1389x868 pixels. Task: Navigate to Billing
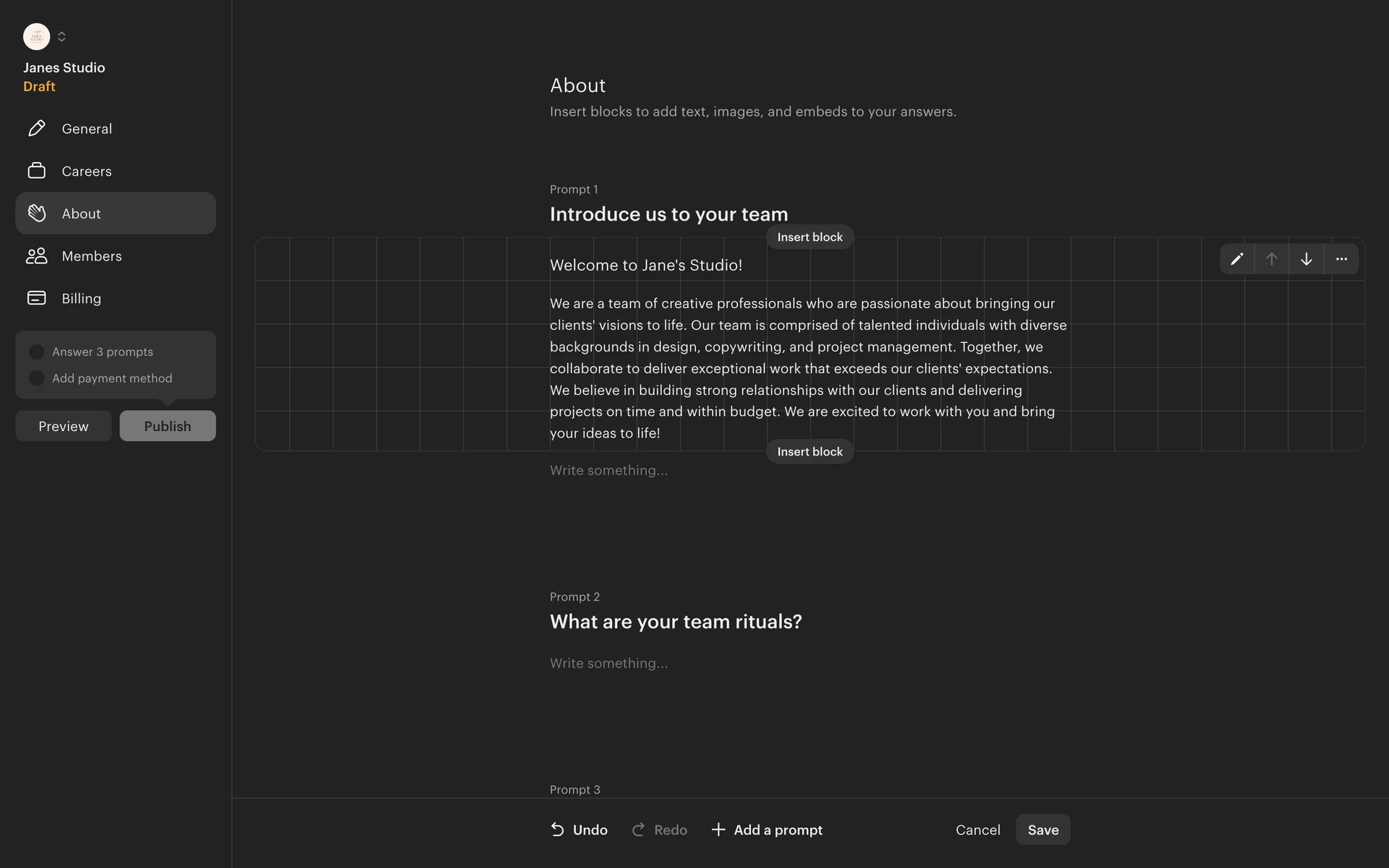tap(81, 298)
